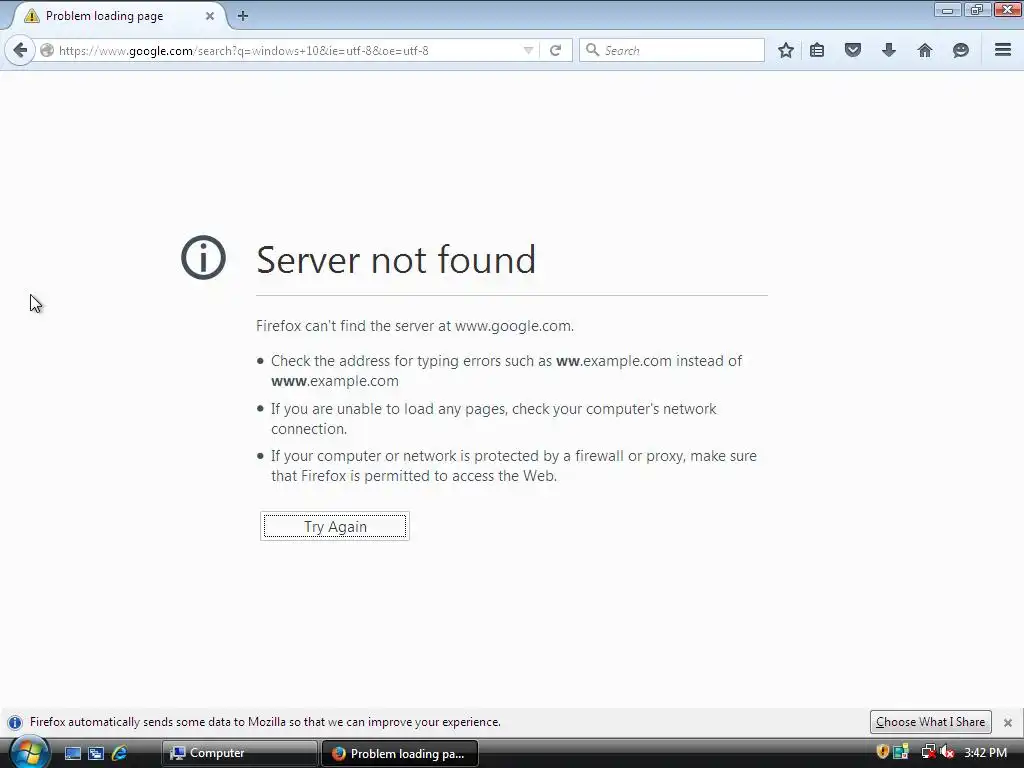Show bookmarks list icon
1024x768 pixels.
pyautogui.click(x=817, y=50)
